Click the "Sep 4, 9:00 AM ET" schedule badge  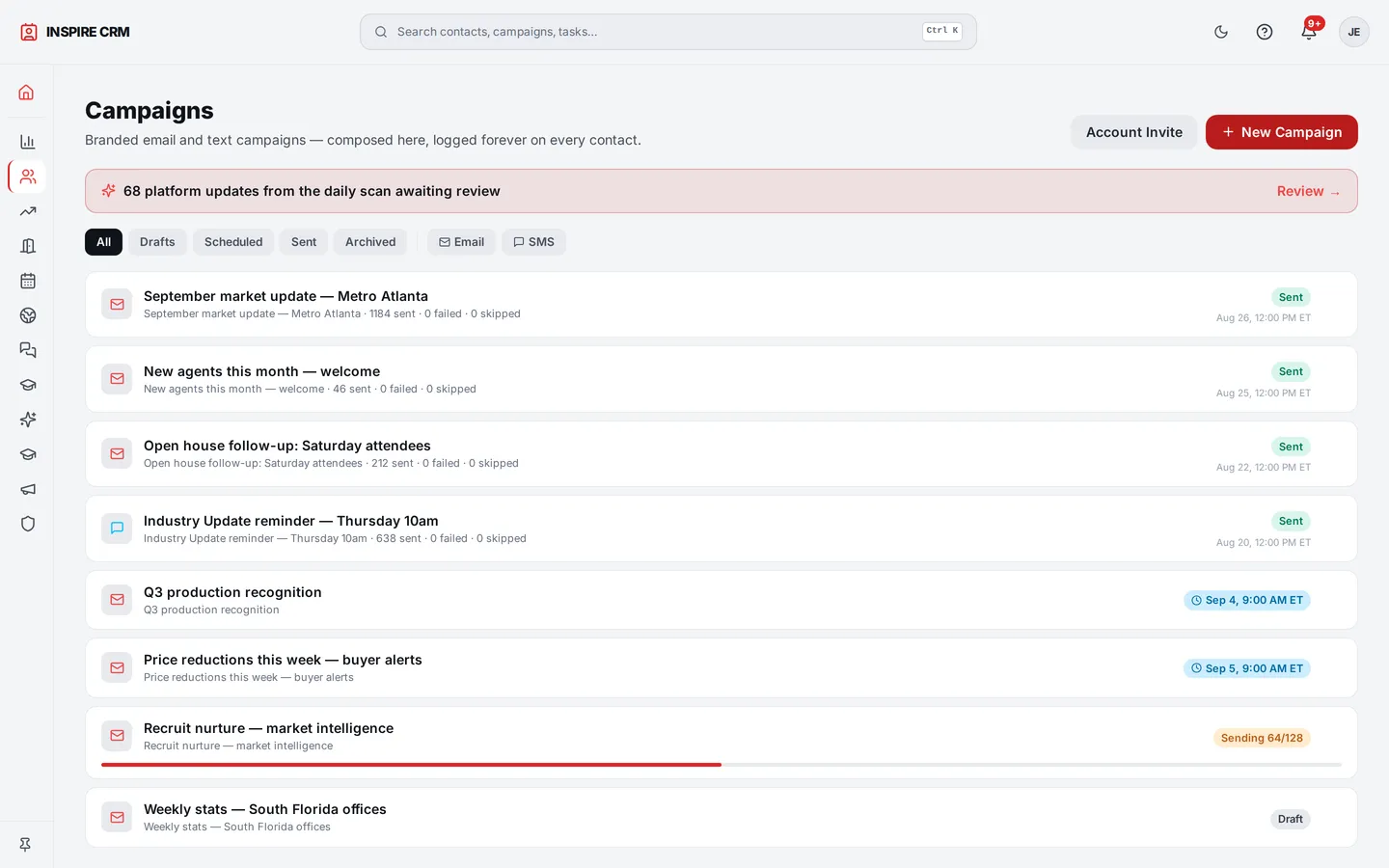(x=1247, y=600)
